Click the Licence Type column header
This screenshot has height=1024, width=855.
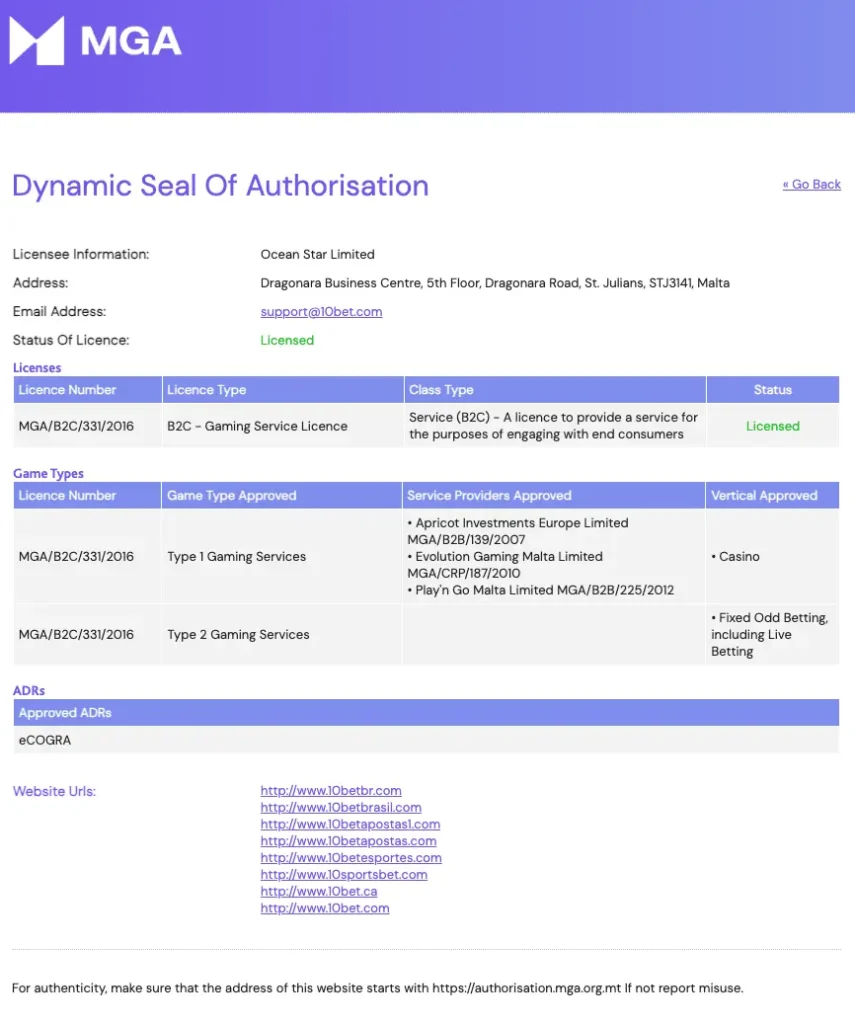(x=206, y=390)
